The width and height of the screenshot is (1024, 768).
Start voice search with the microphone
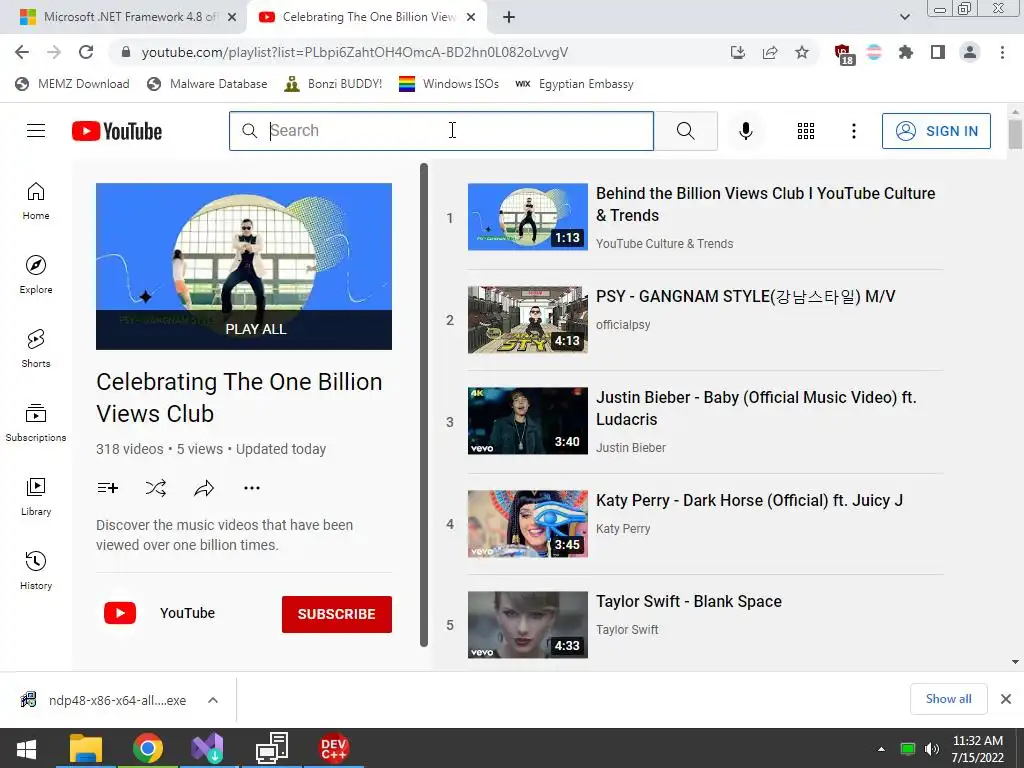click(x=745, y=131)
